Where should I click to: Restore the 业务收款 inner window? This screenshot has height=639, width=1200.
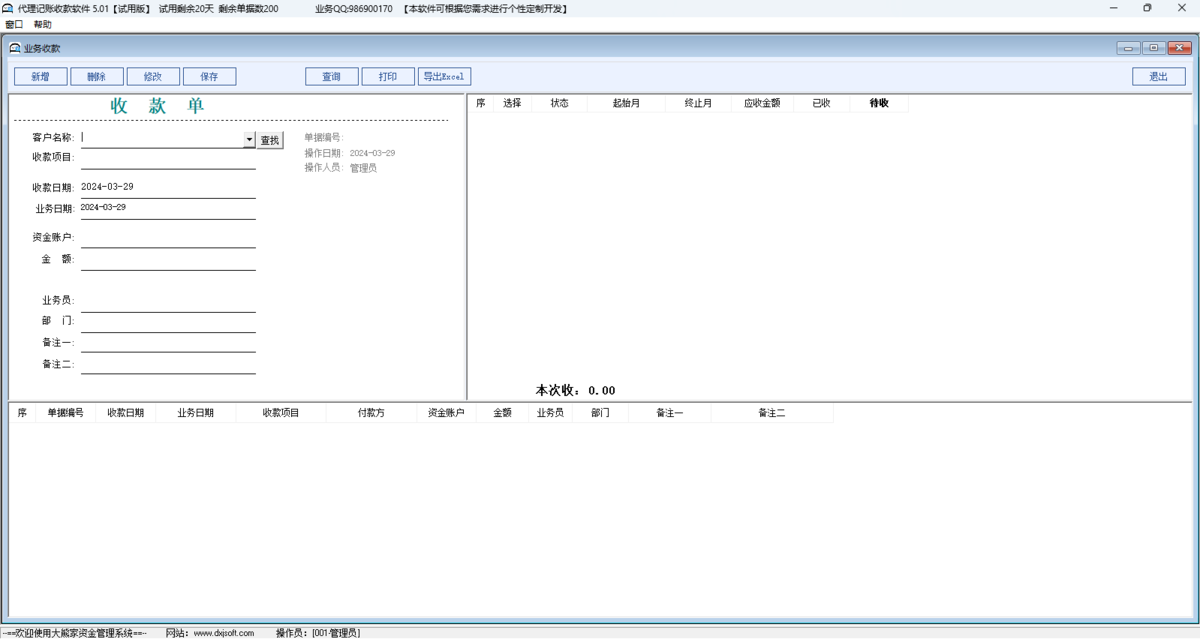pyautogui.click(x=1154, y=48)
